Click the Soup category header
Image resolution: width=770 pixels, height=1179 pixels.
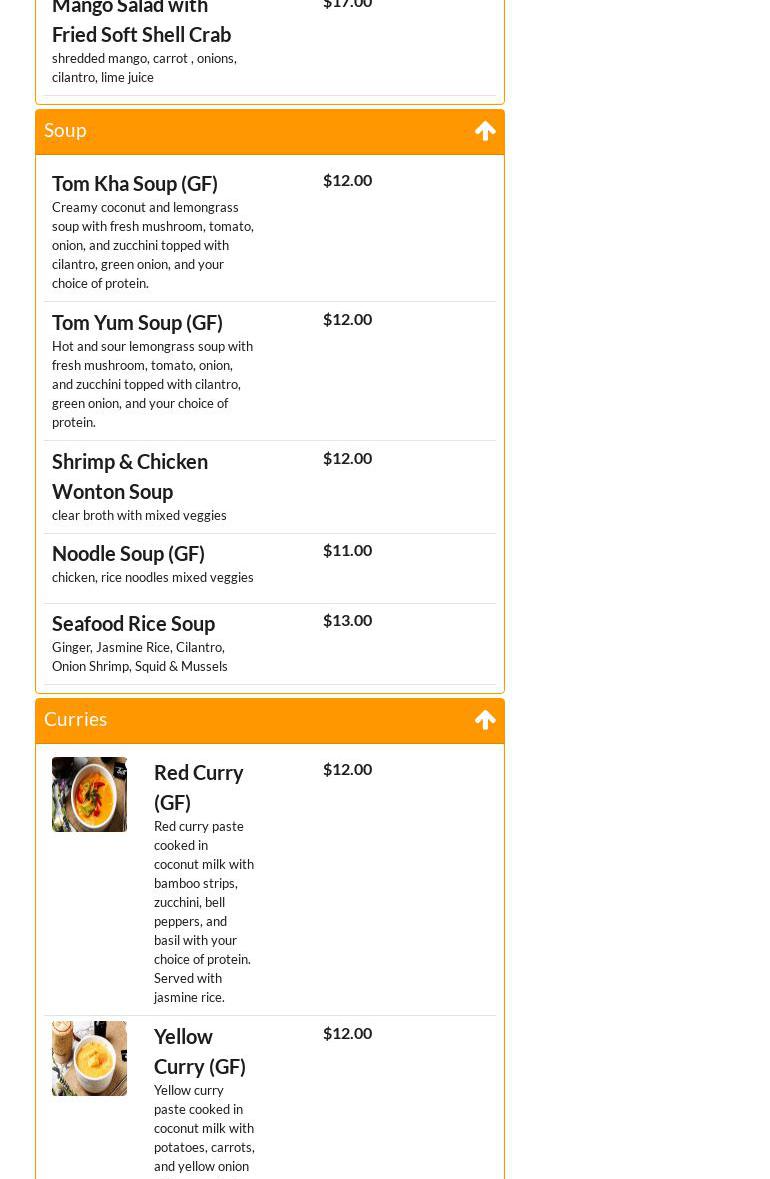tap(66, 130)
